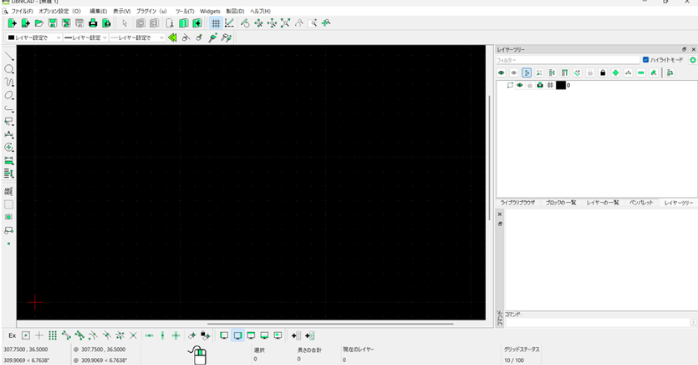
Task: Open a file with the folder icon
Action: click(x=39, y=23)
